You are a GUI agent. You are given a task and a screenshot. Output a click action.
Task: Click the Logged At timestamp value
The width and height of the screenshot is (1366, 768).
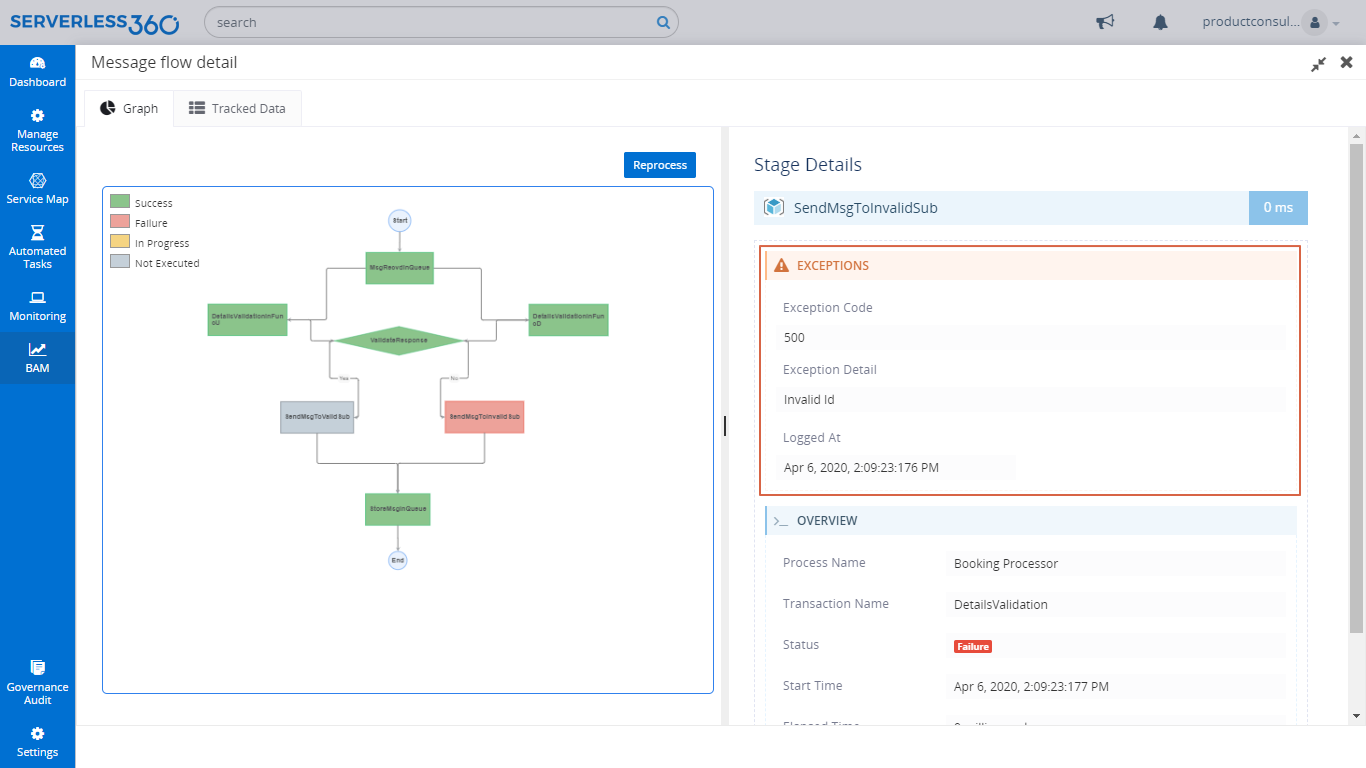click(x=896, y=468)
